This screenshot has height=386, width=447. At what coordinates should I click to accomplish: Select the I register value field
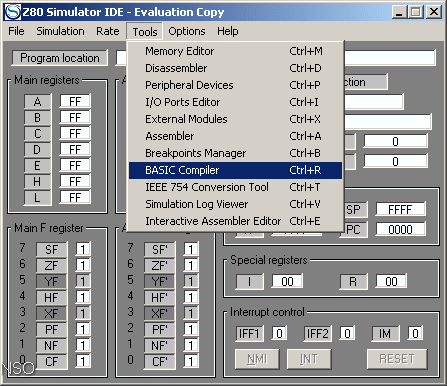[x=287, y=282]
